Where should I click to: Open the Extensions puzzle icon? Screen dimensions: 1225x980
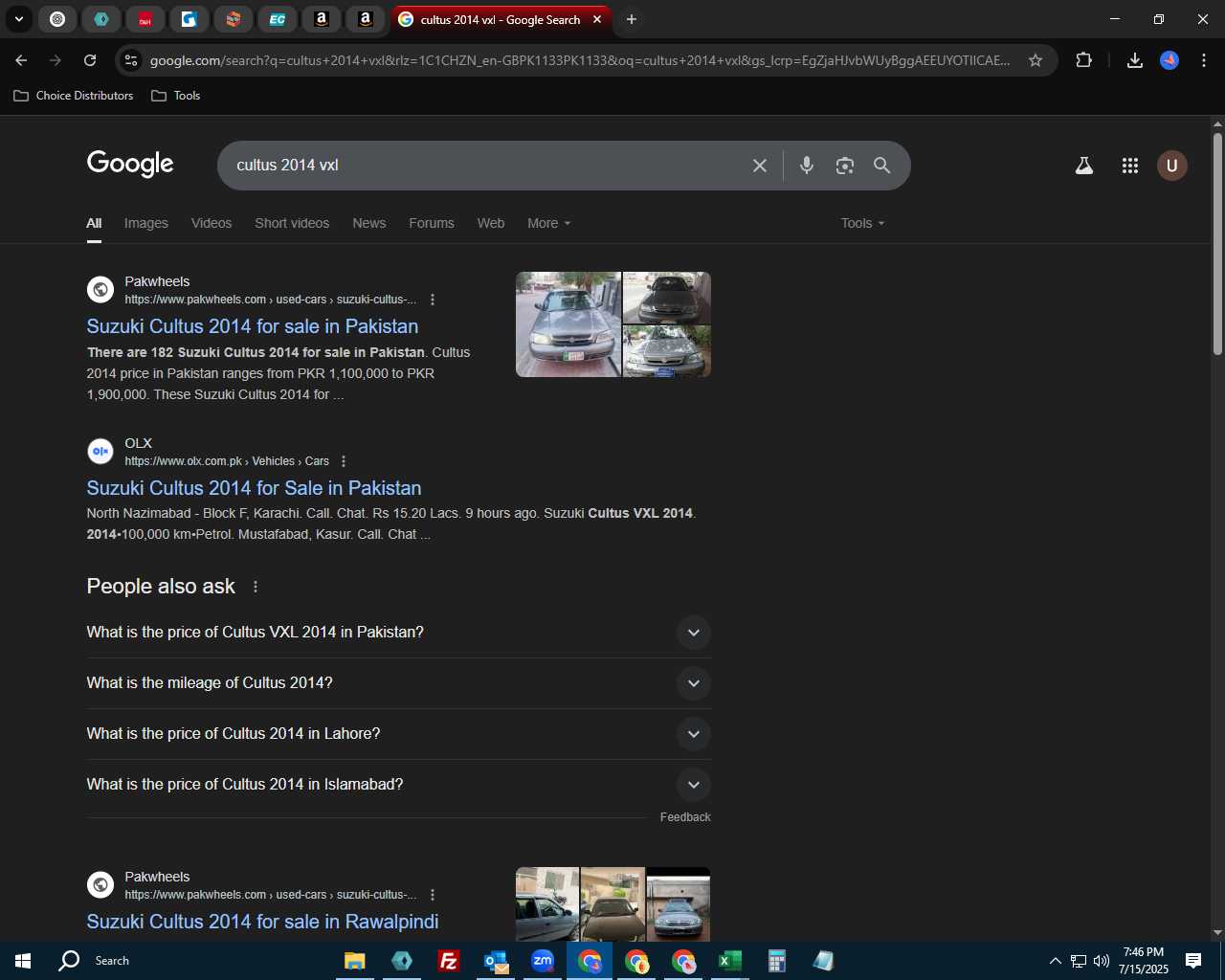[x=1083, y=60]
